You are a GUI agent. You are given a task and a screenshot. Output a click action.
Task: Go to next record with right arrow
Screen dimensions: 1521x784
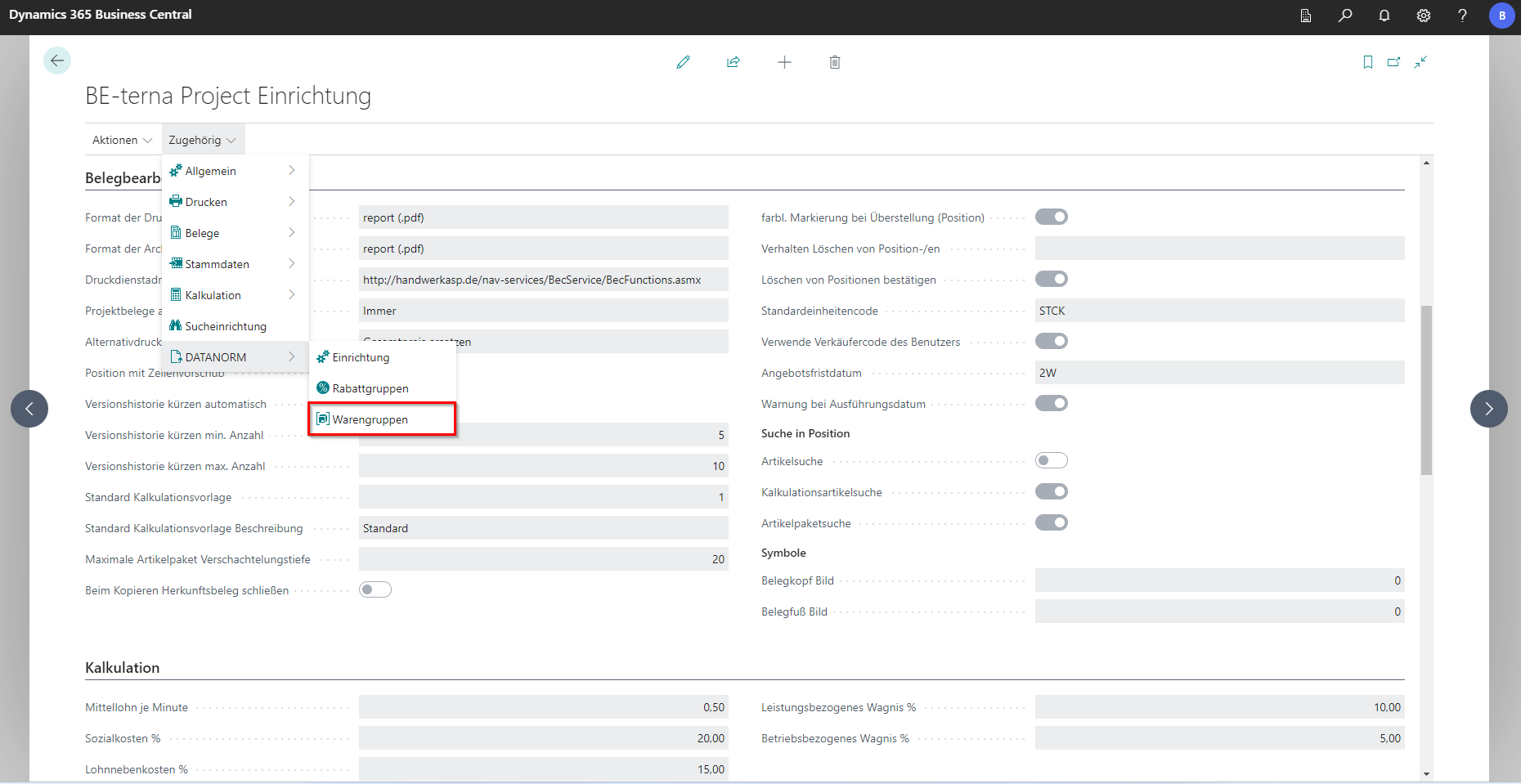(x=1488, y=409)
